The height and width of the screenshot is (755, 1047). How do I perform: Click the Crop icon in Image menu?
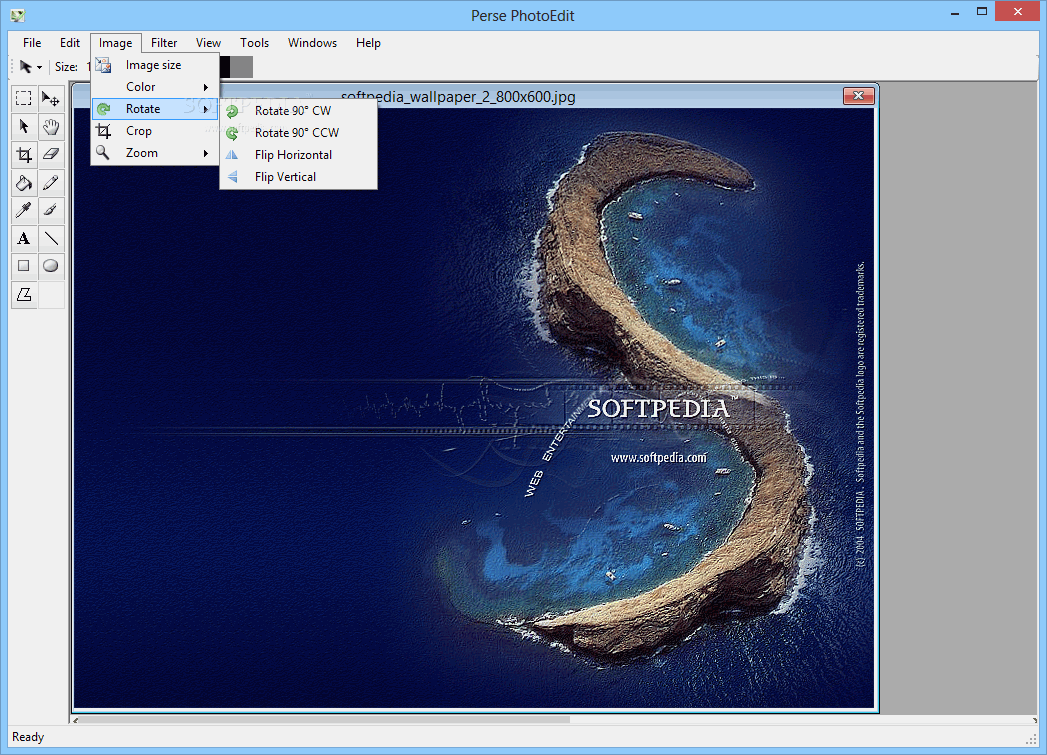click(x=103, y=131)
